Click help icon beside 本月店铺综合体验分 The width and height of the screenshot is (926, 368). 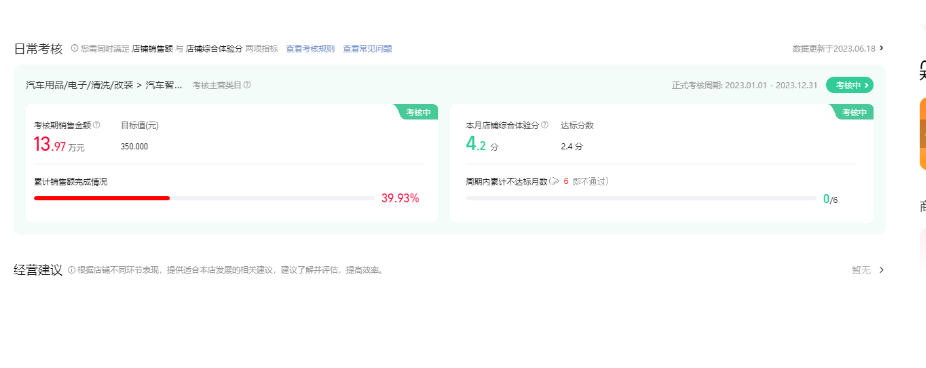545,125
